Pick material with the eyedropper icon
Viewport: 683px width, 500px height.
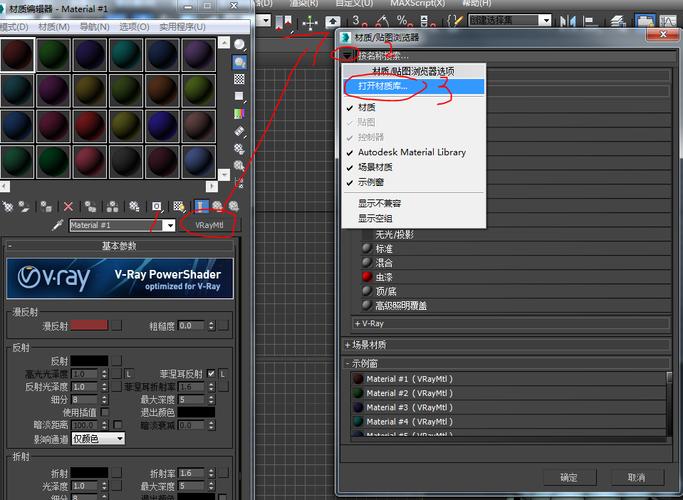57,225
